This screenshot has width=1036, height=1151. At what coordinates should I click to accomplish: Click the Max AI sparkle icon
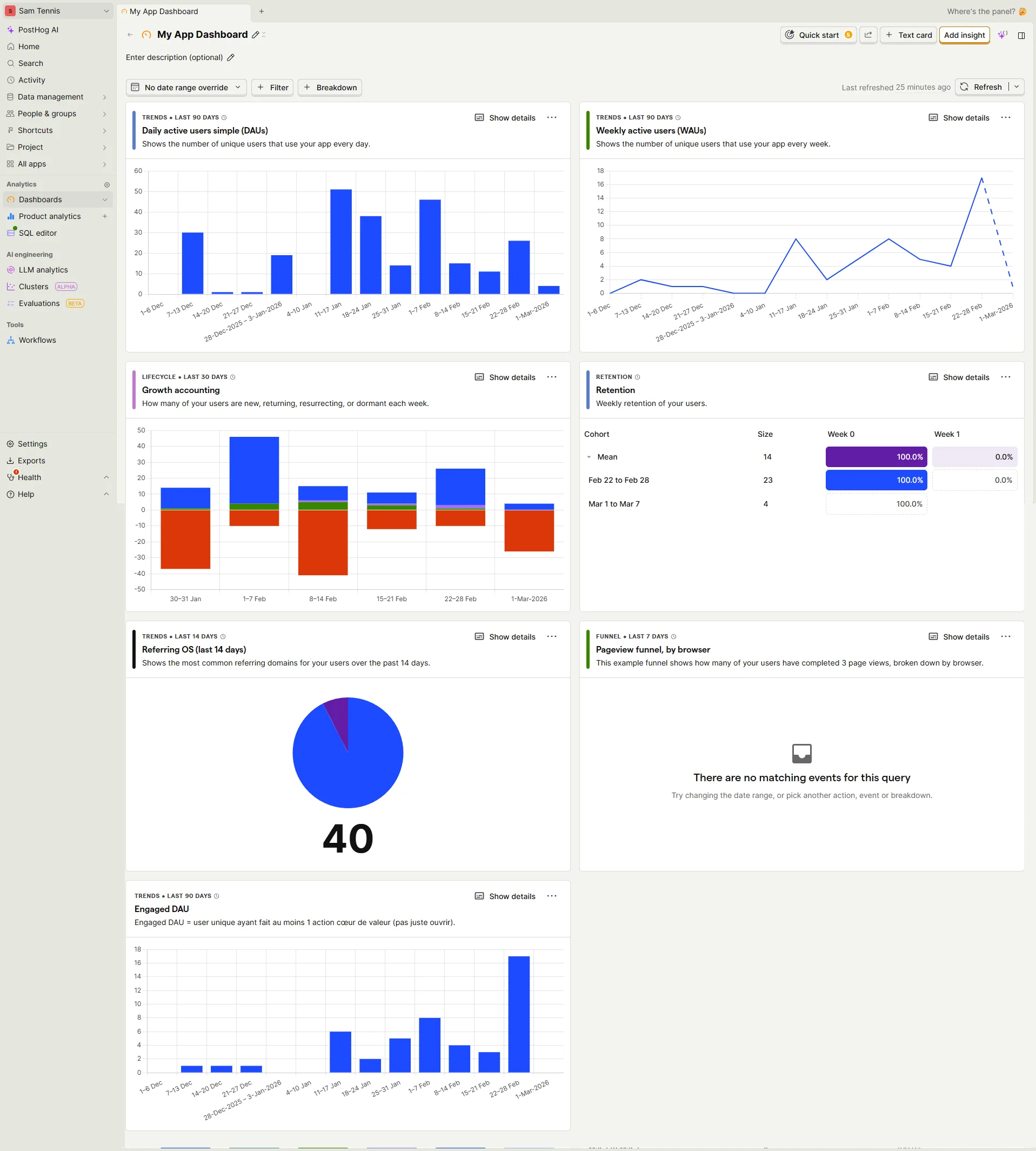(x=1002, y=35)
